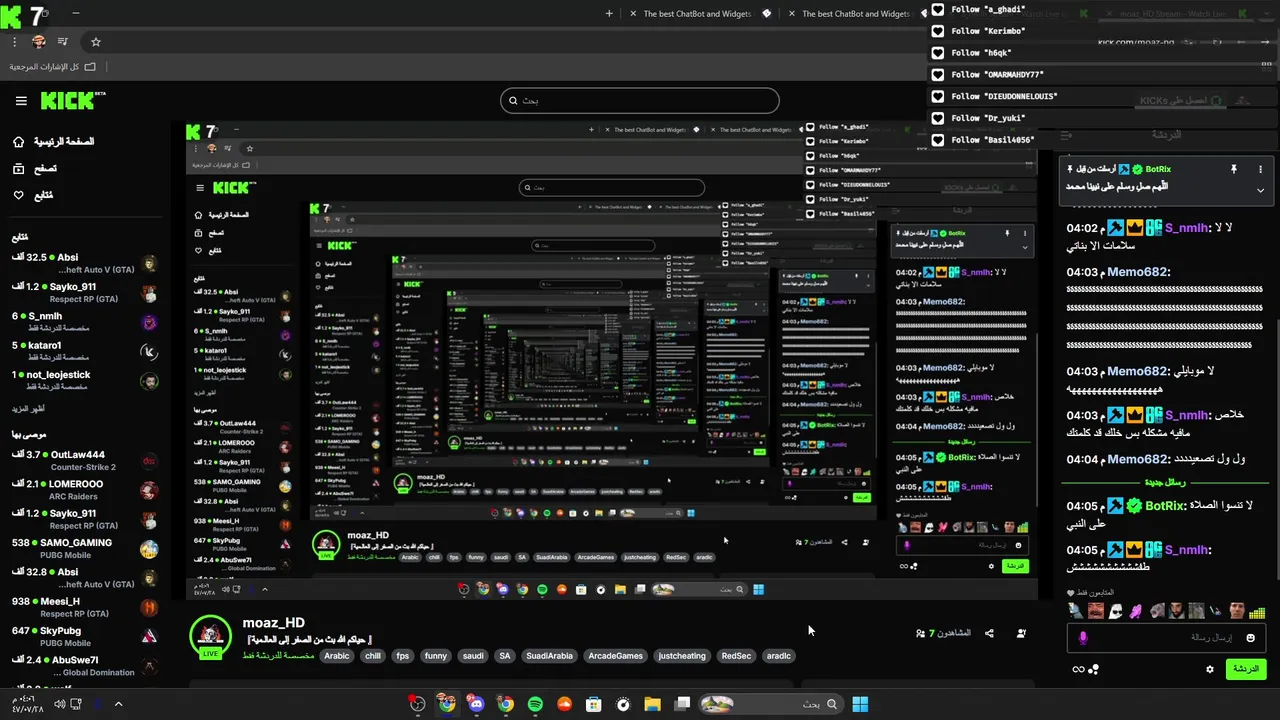
Task: Open تصفح browse in the sidebar
Action: point(35,169)
